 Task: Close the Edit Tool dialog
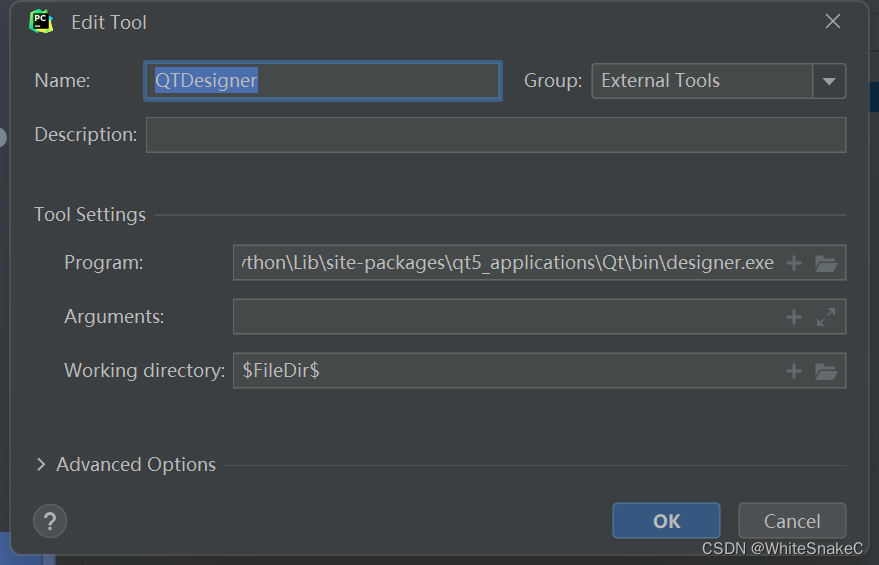832,21
